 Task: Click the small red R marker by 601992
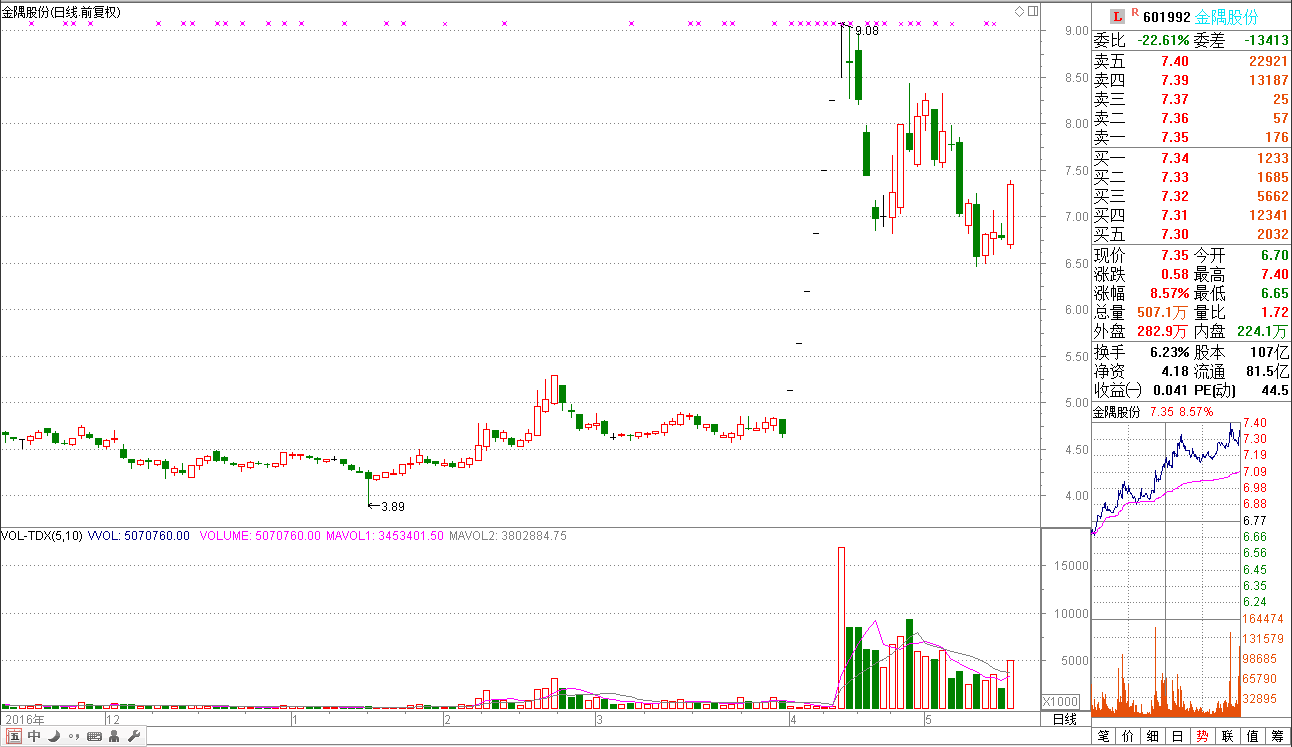coord(1135,13)
